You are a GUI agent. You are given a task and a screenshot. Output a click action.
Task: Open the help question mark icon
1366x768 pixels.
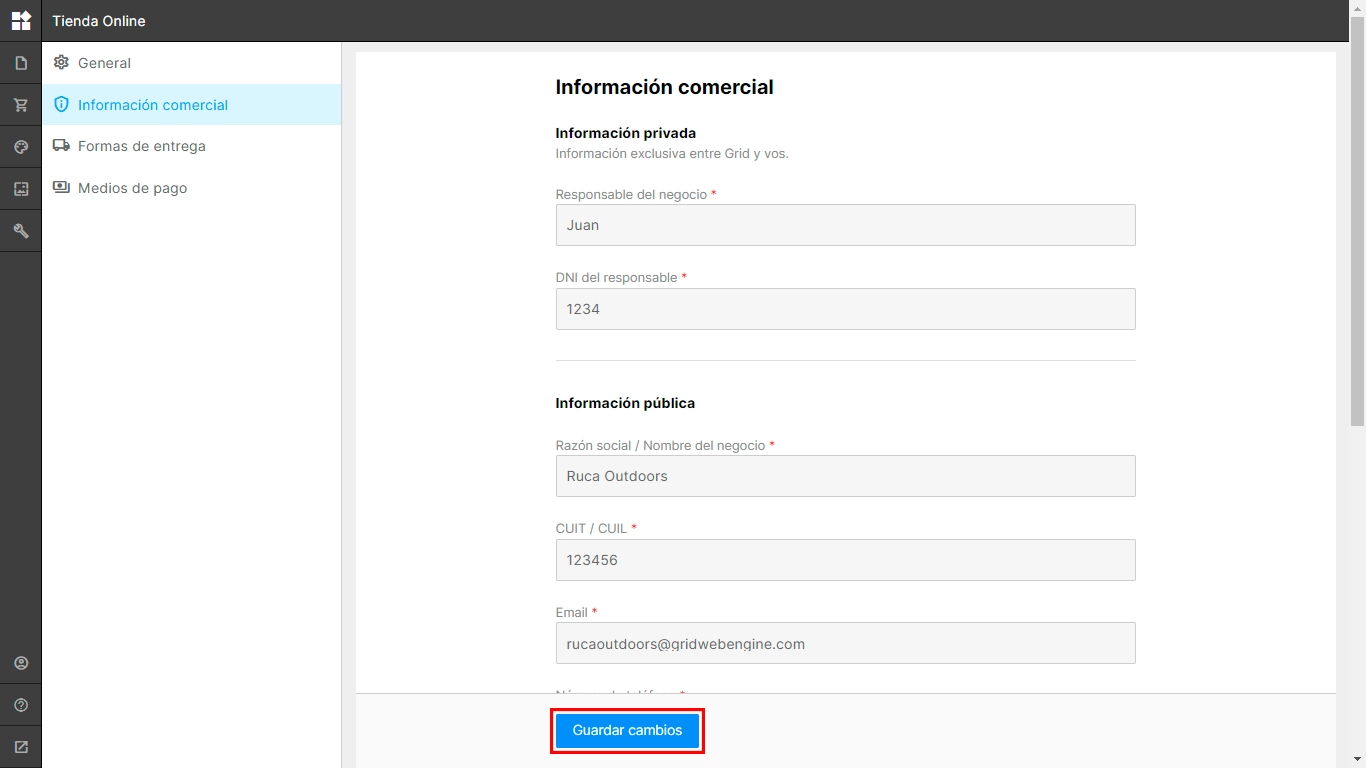tap(21, 705)
